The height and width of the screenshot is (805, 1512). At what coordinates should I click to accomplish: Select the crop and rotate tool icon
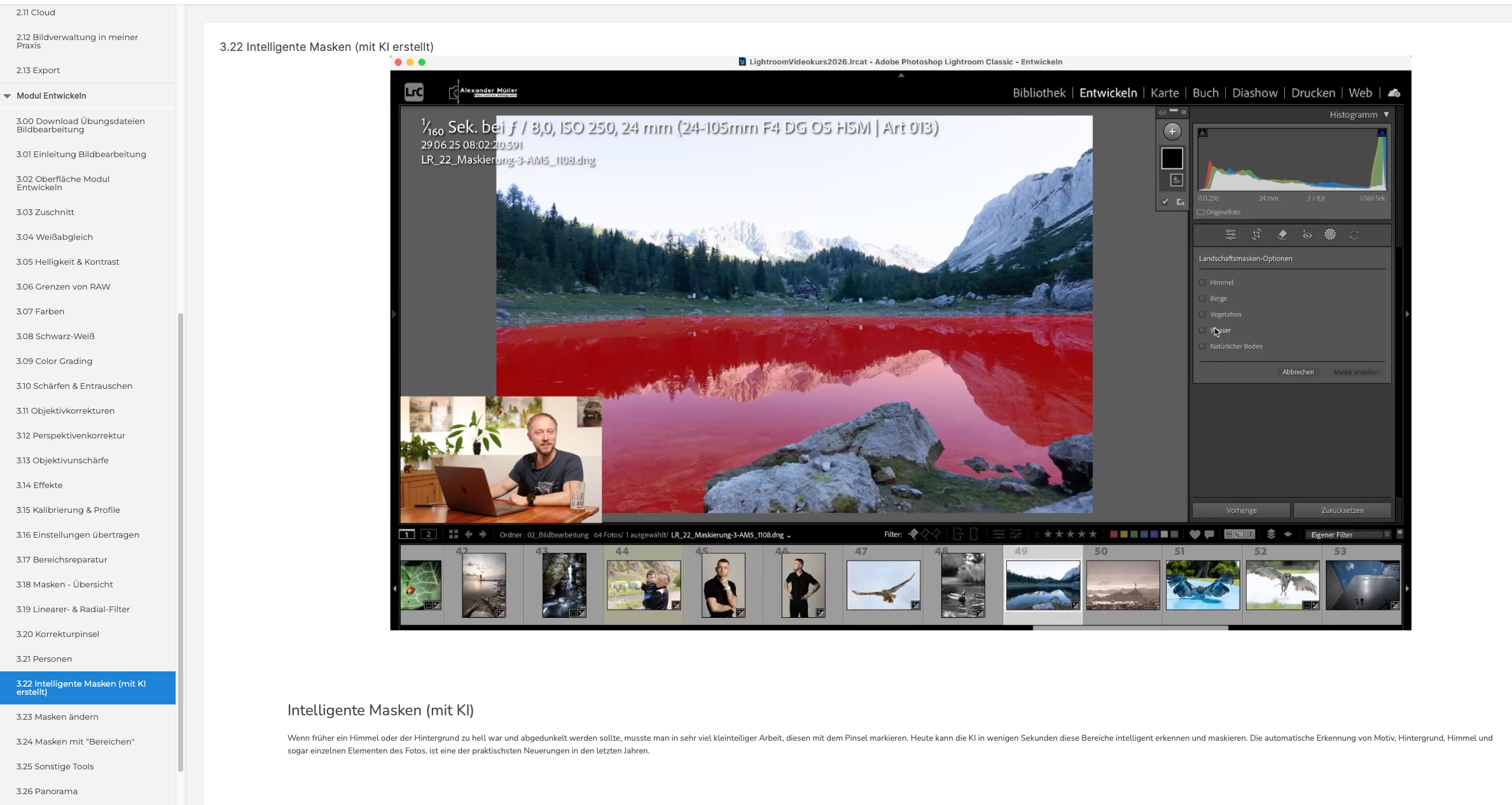(x=1256, y=235)
